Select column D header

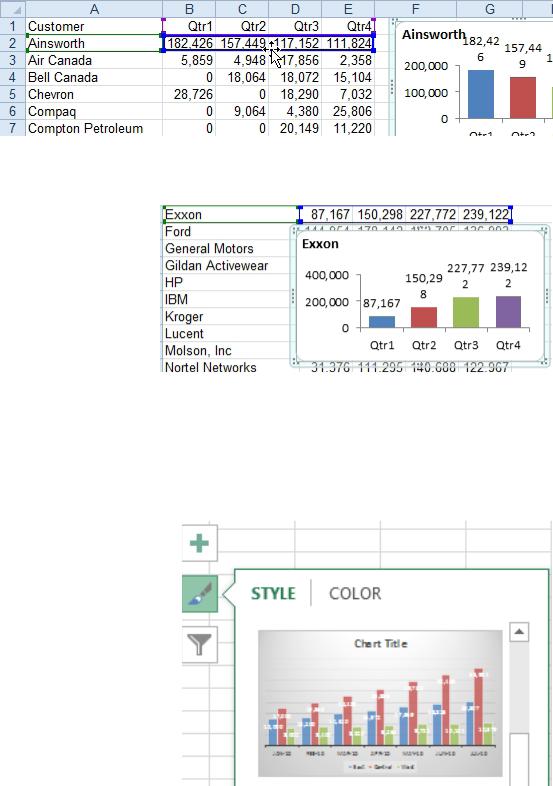[295, 9]
